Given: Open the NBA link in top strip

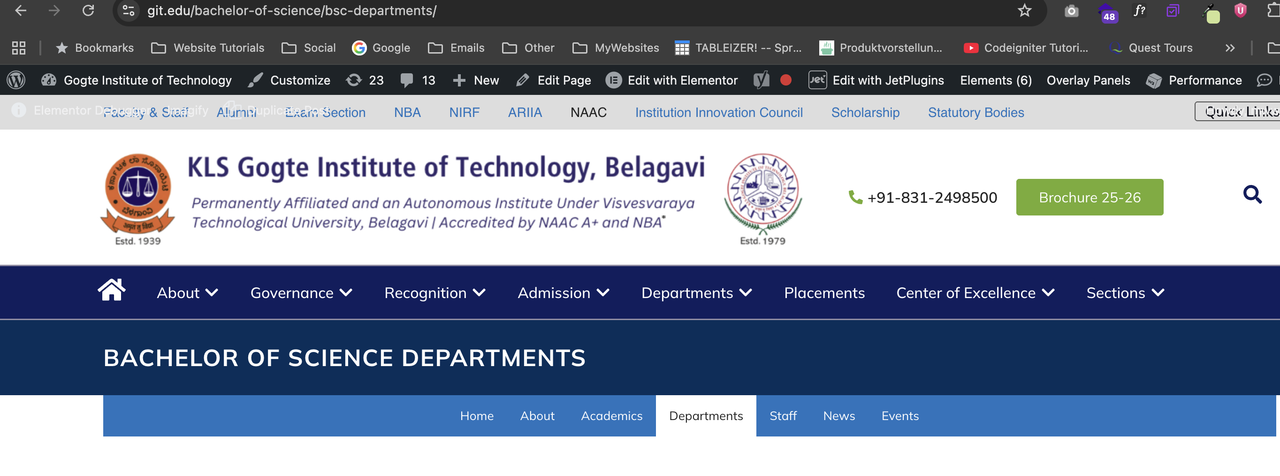Looking at the screenshot, I should [x=408, y=112].
